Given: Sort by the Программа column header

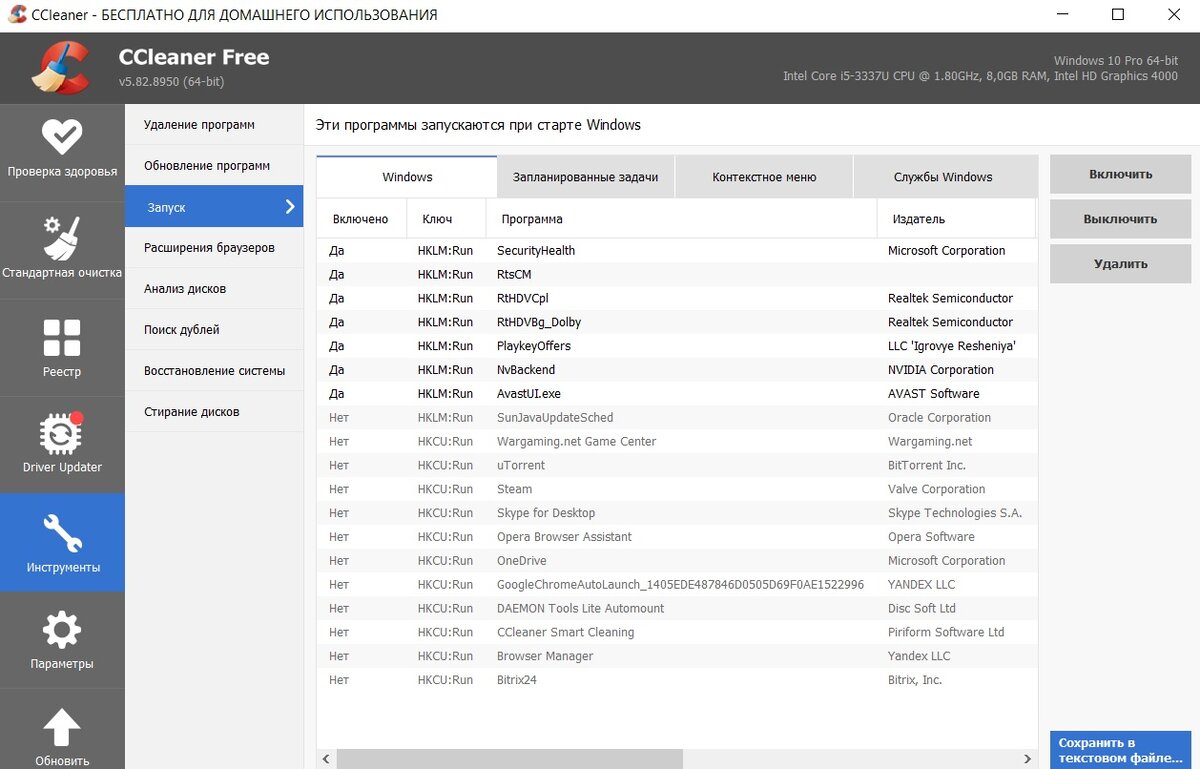Looking at the screenshot, I should (682, 219).
